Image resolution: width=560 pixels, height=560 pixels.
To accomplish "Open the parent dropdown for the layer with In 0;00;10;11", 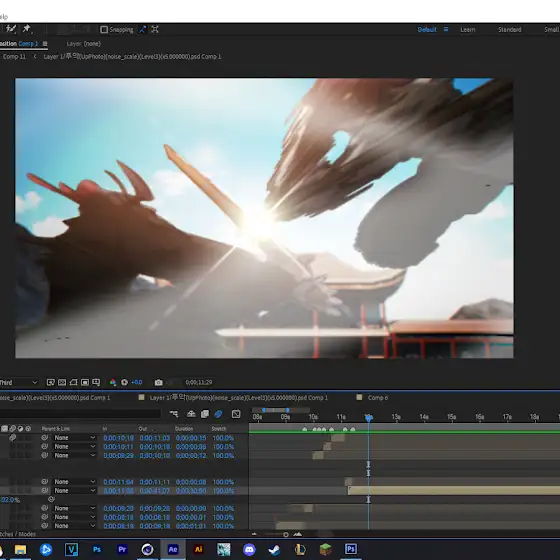I will click(x=74, y=447).
